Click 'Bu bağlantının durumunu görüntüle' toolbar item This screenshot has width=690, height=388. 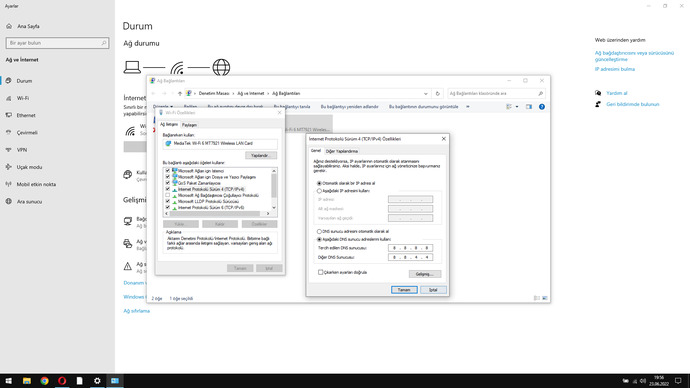423,107
